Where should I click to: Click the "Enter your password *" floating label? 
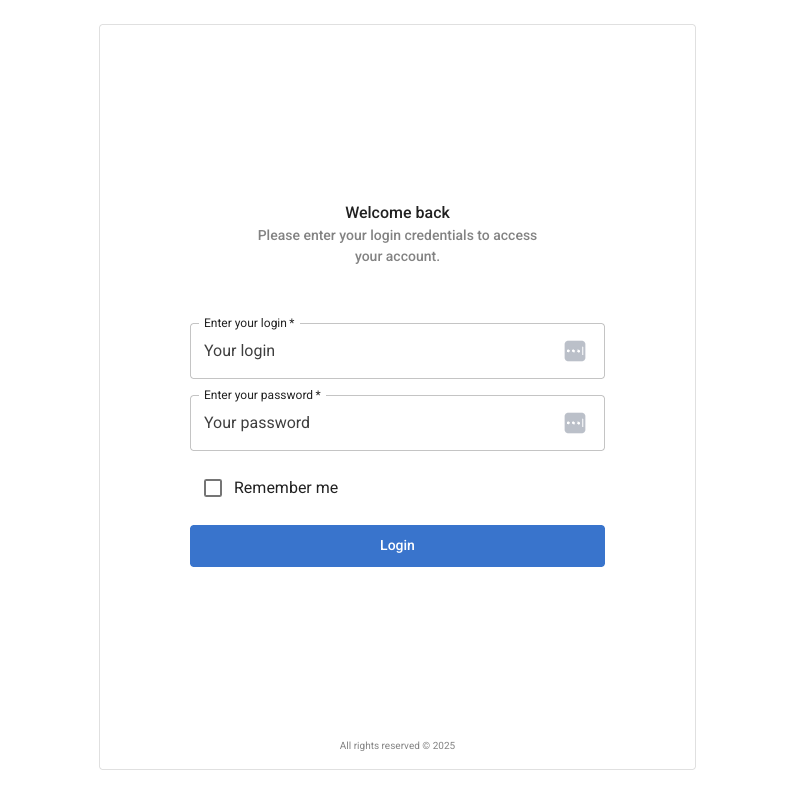click(x=259, y=395)
